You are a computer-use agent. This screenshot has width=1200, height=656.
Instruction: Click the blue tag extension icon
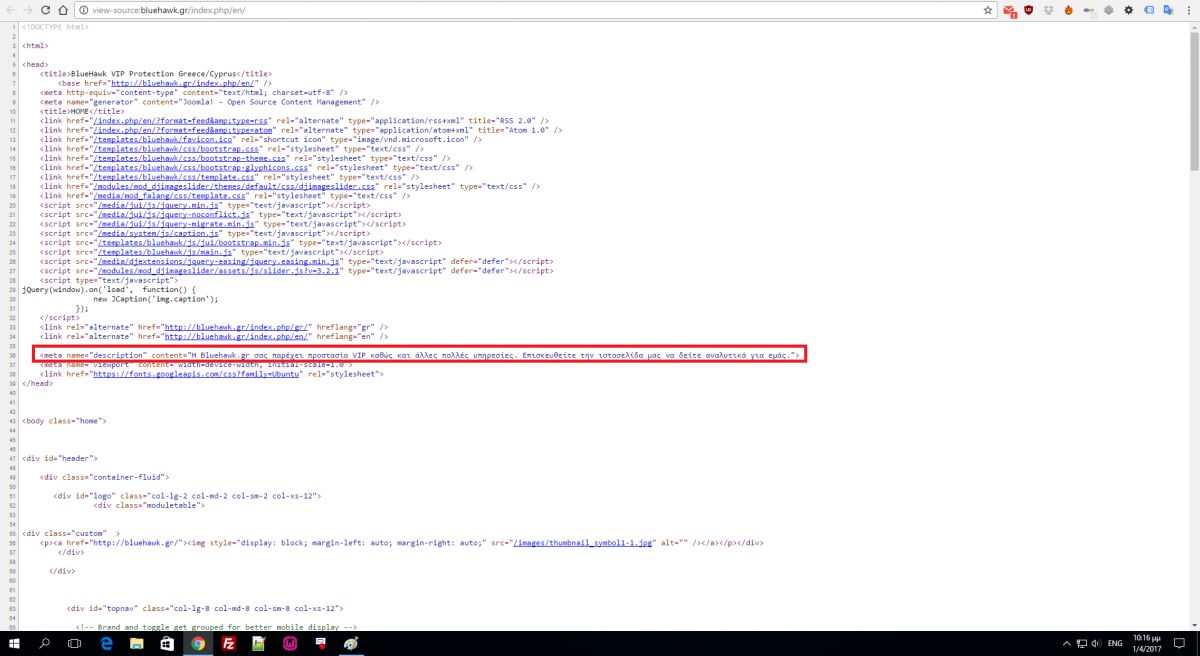1147,10
